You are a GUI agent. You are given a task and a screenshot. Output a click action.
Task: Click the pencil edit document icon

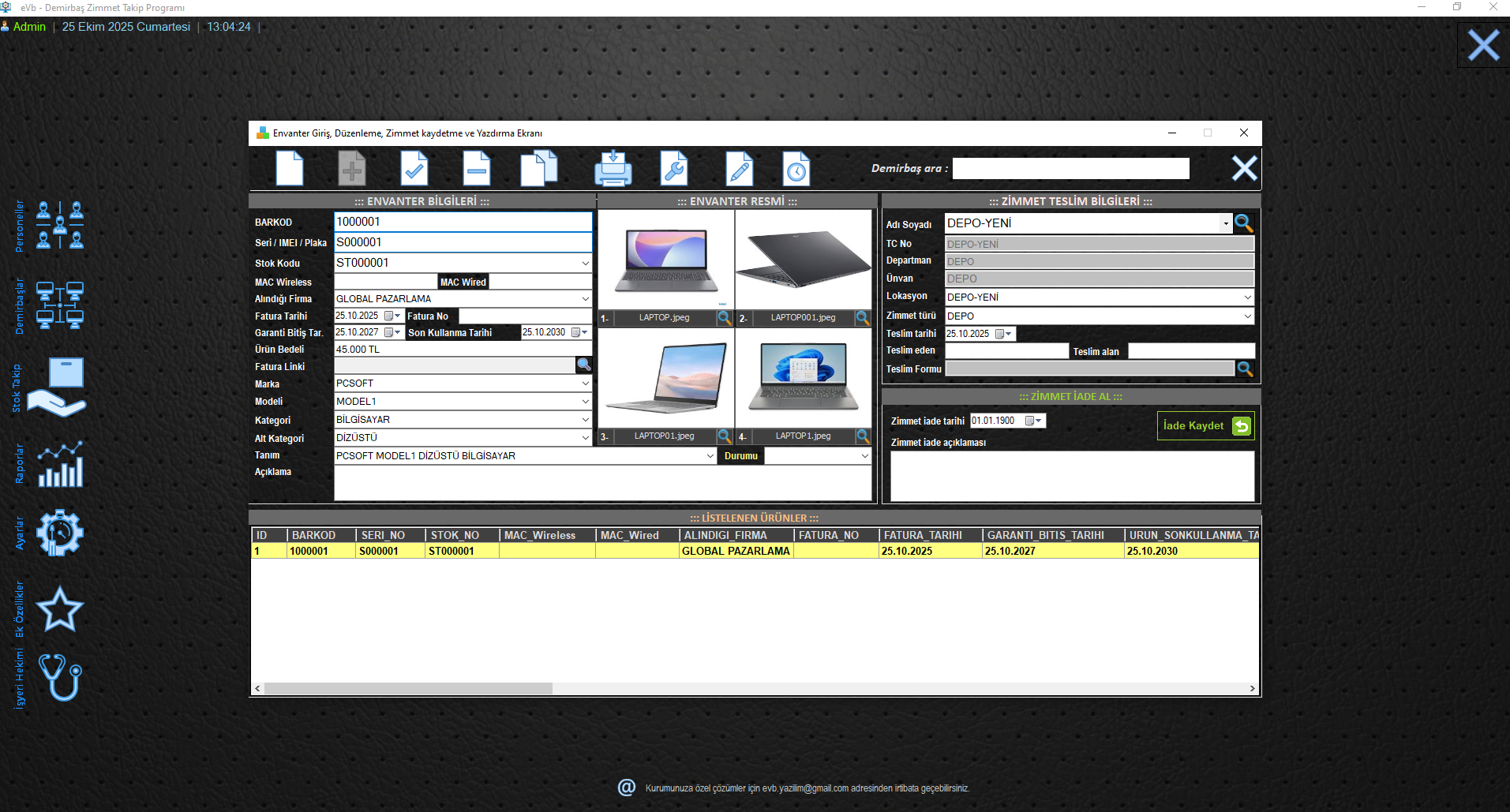coord(739,168)
